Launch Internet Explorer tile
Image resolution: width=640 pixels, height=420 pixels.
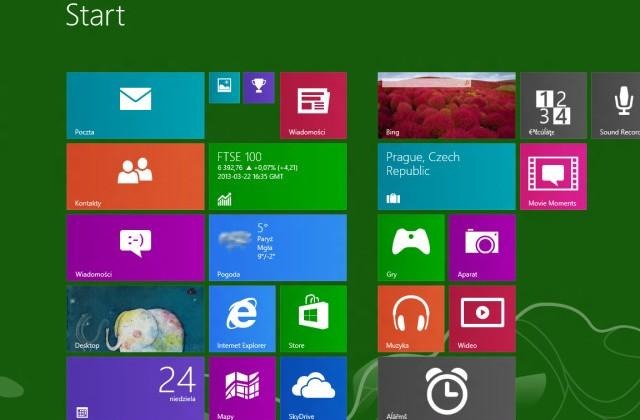click(242, 319)
